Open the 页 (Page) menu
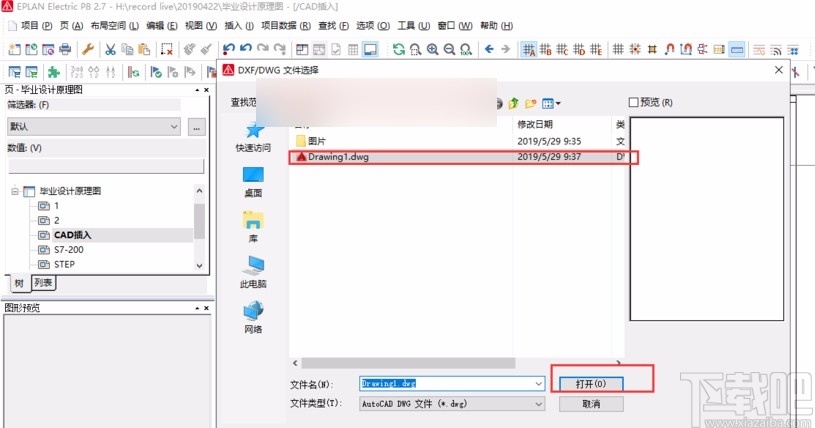 tap(71, 25)
